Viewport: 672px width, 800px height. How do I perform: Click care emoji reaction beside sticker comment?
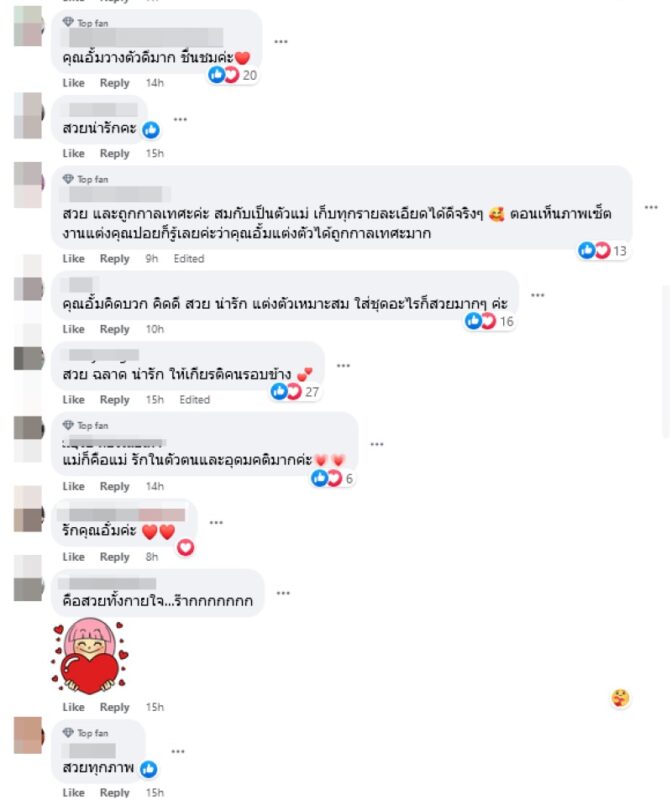[x=620, y=697]
